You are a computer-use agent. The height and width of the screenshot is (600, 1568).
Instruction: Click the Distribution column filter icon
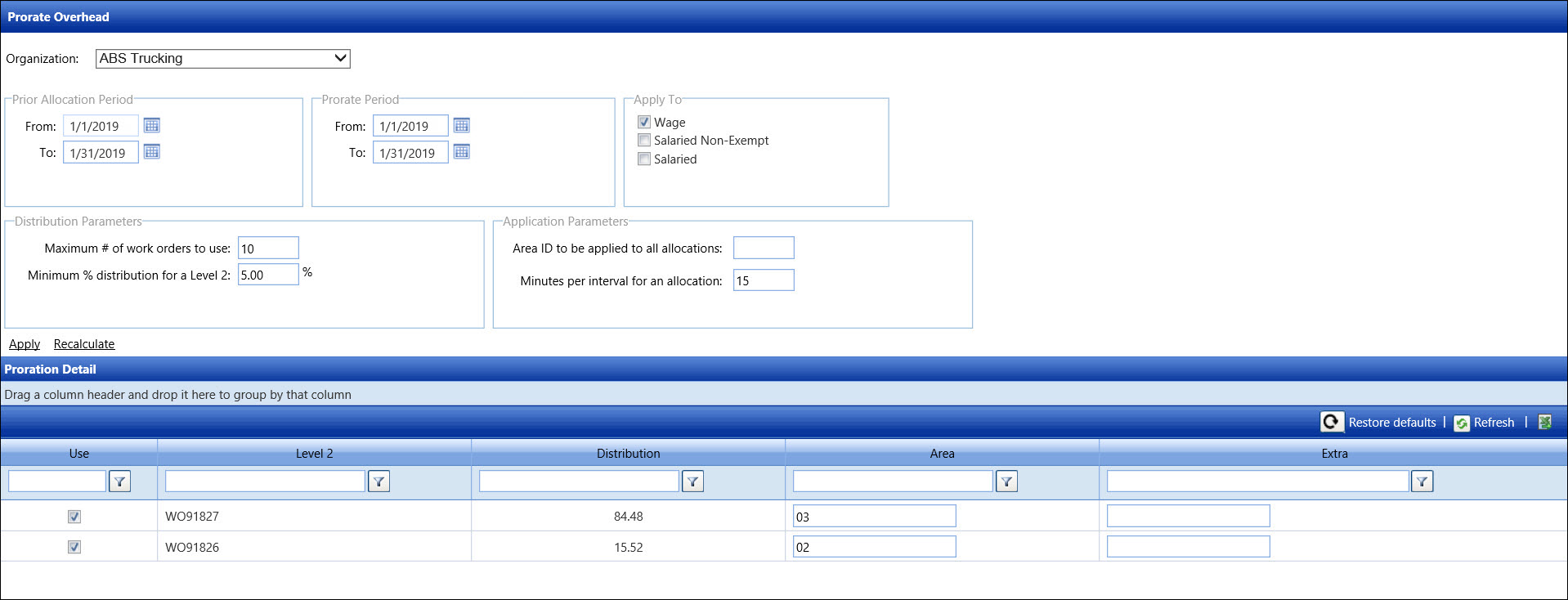pos(692,481)
